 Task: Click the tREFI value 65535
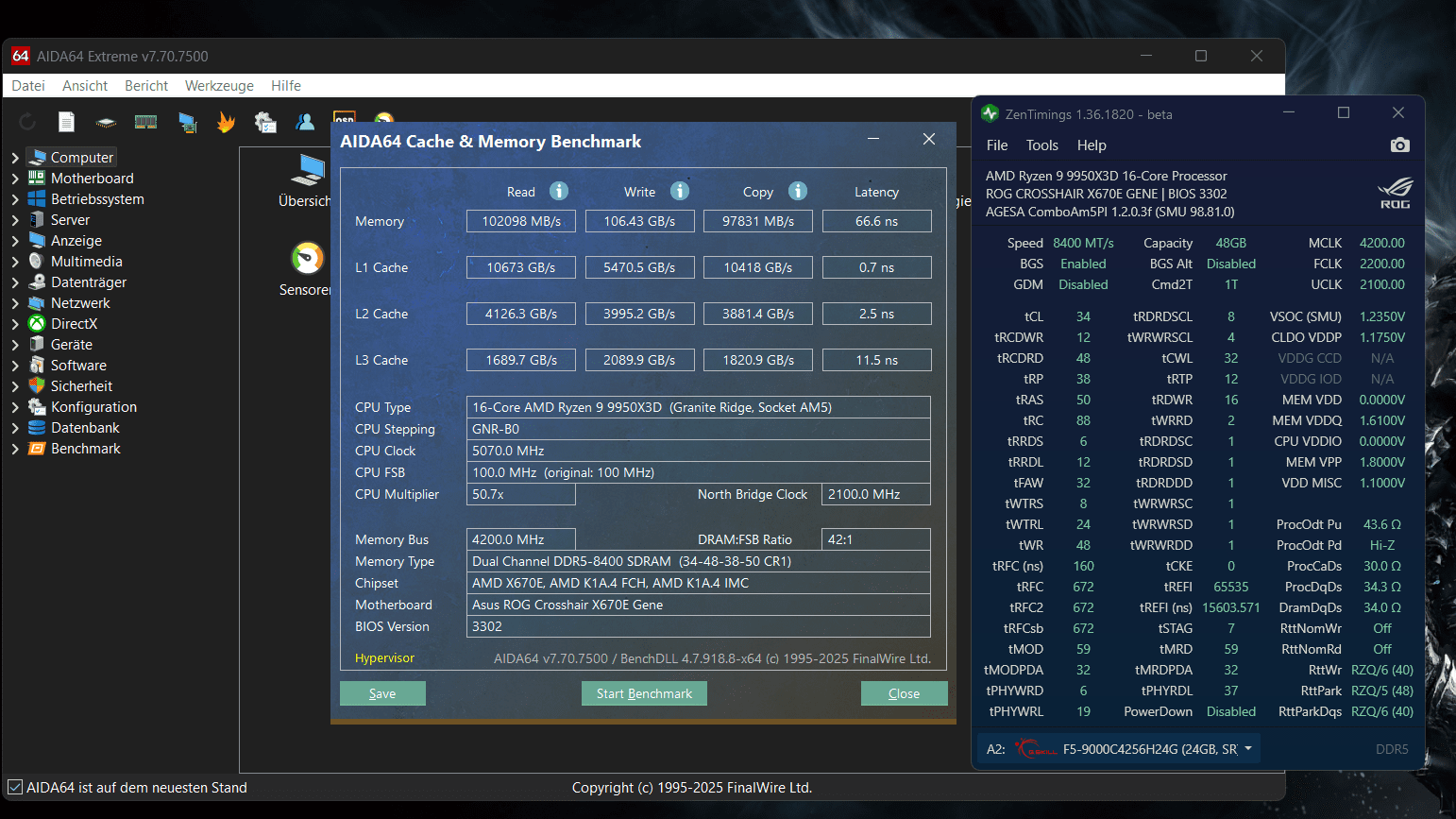click(x=1230, y=587)
